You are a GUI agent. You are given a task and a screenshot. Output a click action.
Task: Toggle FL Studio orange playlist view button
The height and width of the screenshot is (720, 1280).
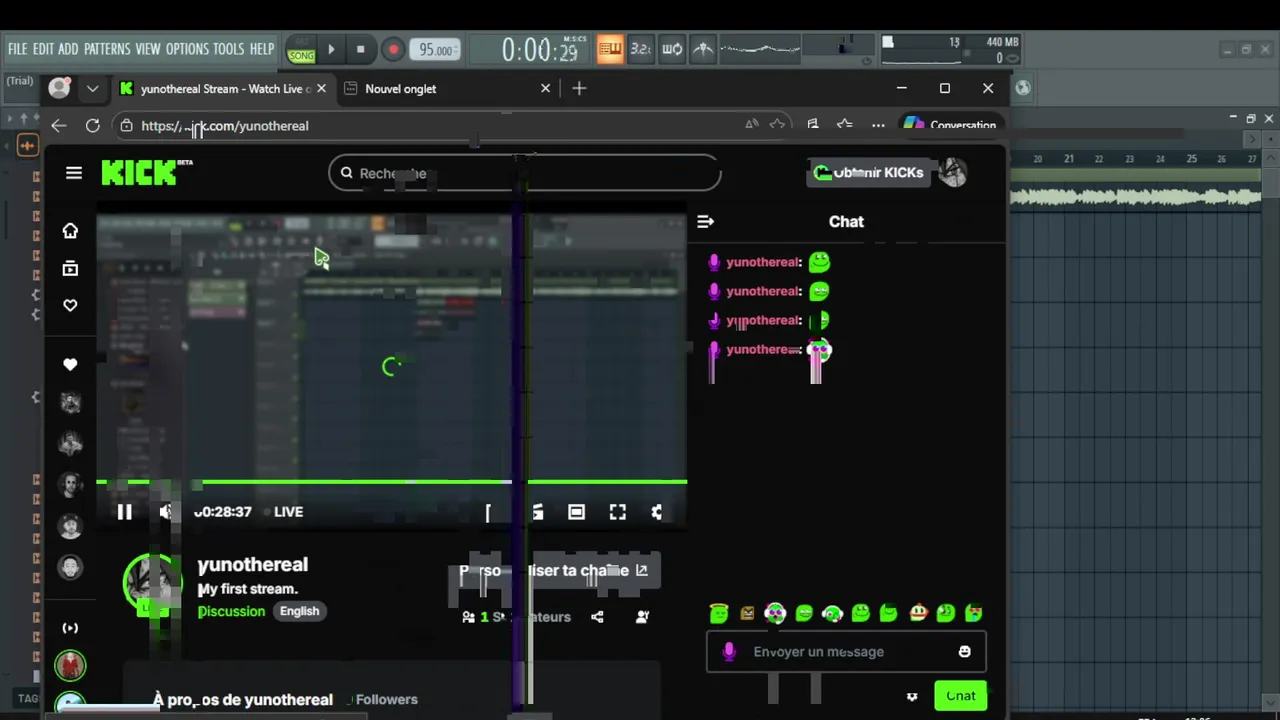610,49
